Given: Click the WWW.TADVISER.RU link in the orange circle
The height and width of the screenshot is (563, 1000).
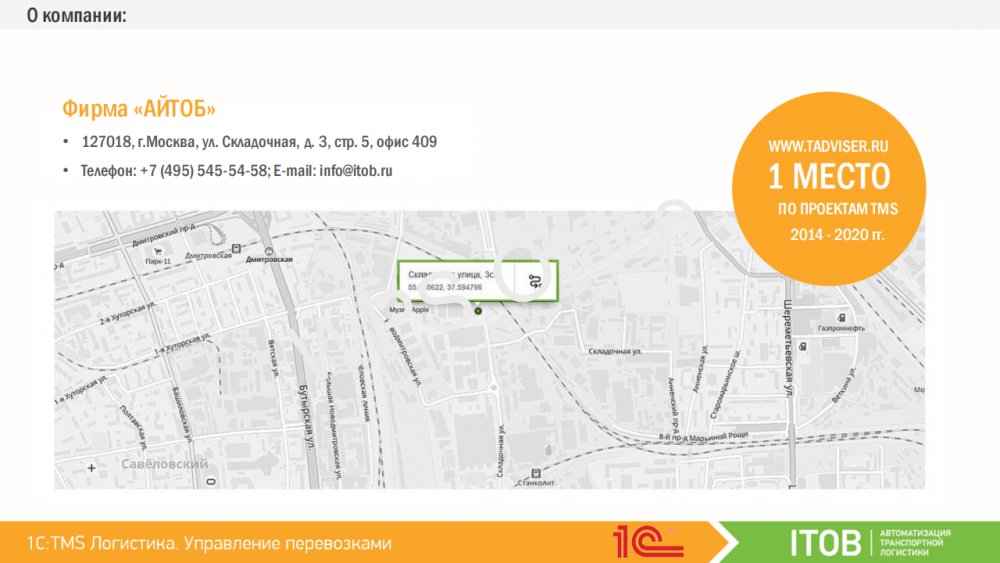Looking at the screenshot, I should [828, 146].
